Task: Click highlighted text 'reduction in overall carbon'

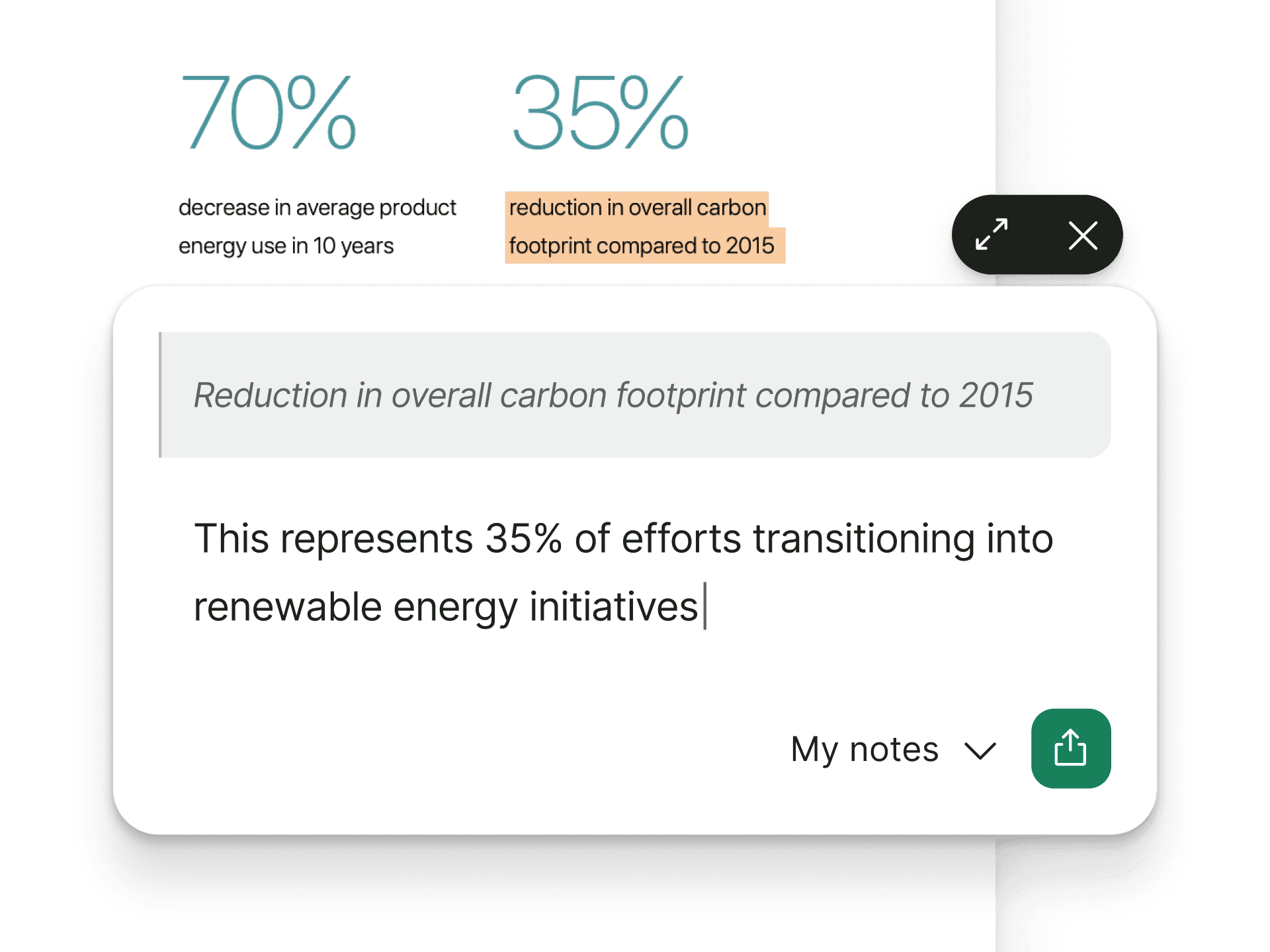Action: pos(637,208)
